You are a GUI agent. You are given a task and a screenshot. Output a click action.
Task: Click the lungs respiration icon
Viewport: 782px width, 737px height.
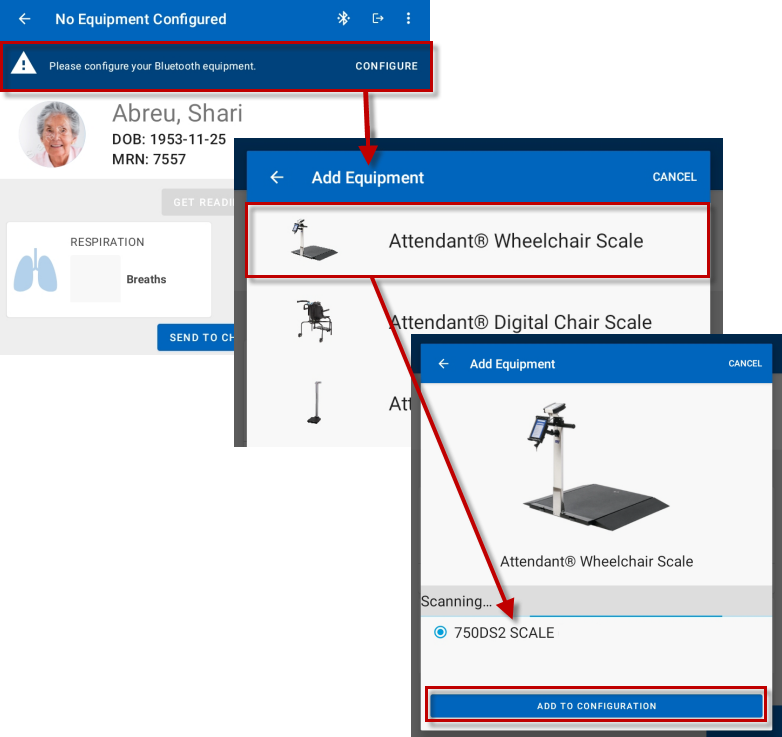click(x=35, y=271)
